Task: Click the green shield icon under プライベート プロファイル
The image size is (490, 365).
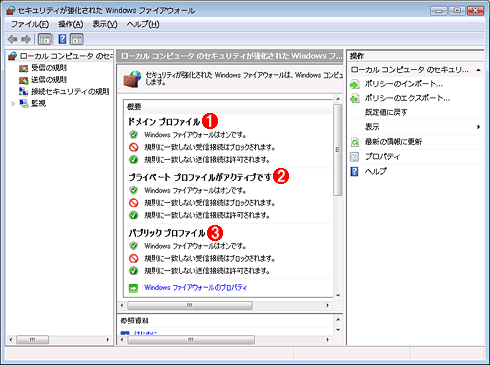Action: pyautogui.click(x=134, y=190)
